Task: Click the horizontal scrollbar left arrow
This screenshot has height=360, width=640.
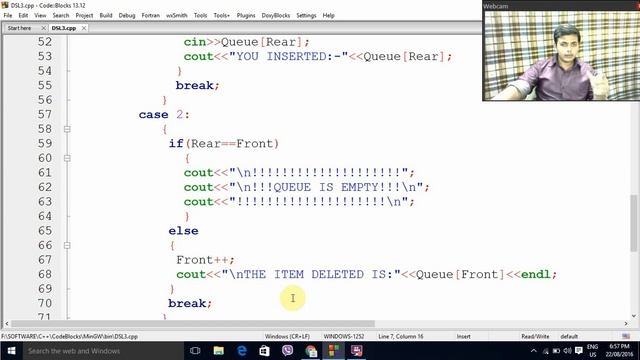Action: click(x=7, y=324)
